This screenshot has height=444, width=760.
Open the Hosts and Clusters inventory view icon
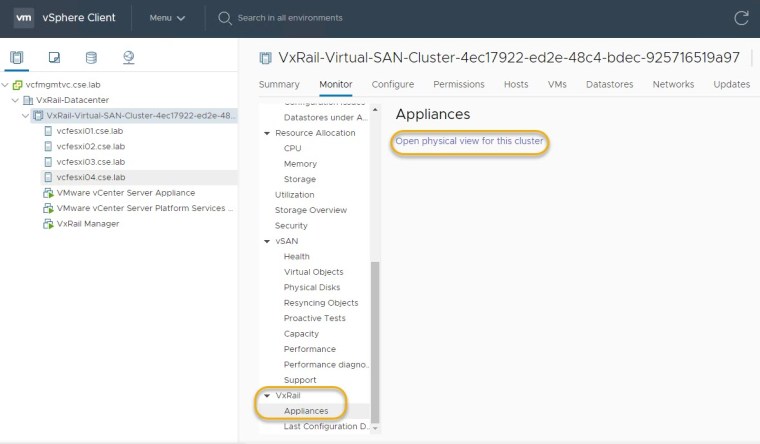(16, 58)
